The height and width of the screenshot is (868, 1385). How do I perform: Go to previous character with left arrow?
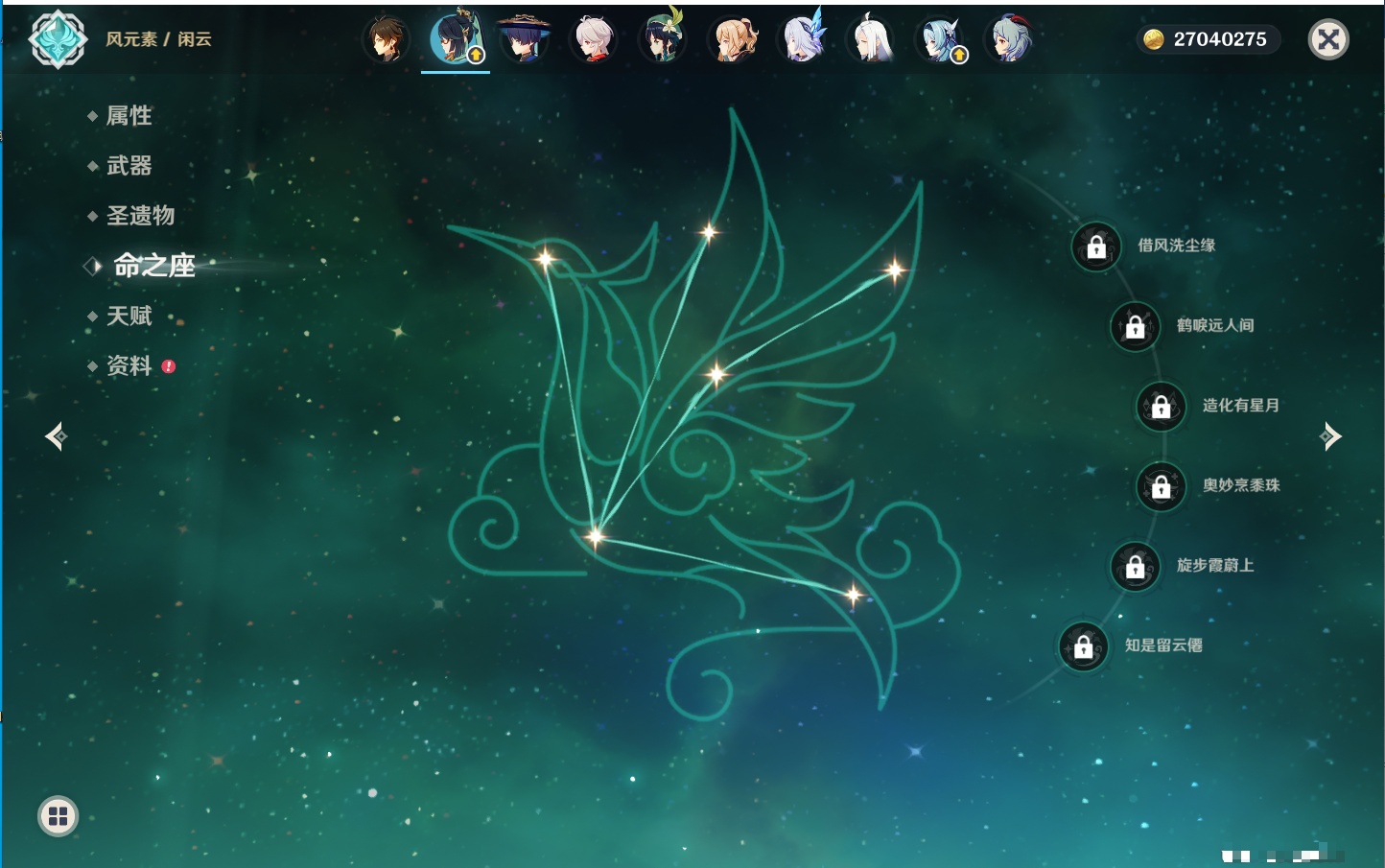56,436
